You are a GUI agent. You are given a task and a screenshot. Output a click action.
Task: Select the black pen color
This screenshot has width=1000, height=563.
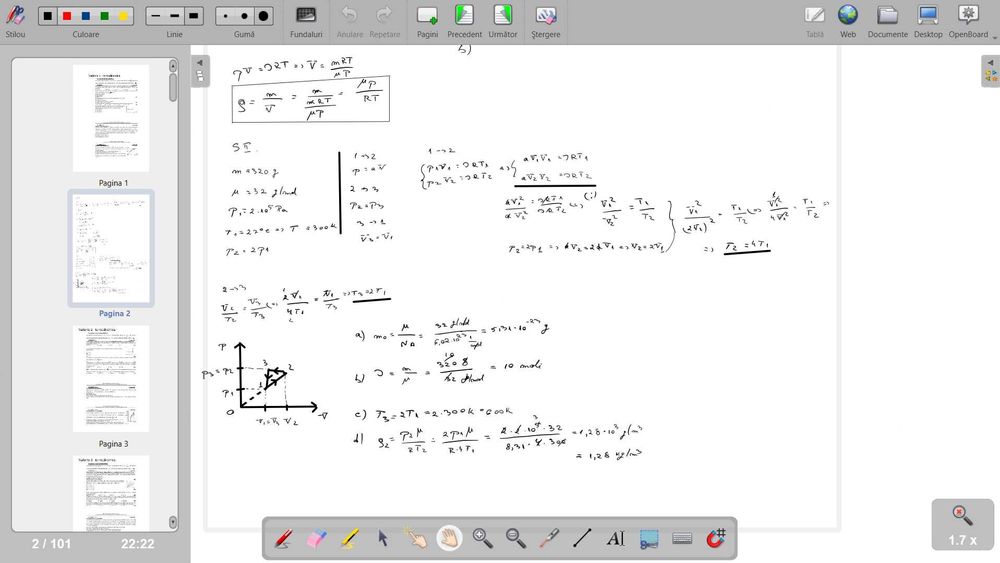click(x=47, y=16)
